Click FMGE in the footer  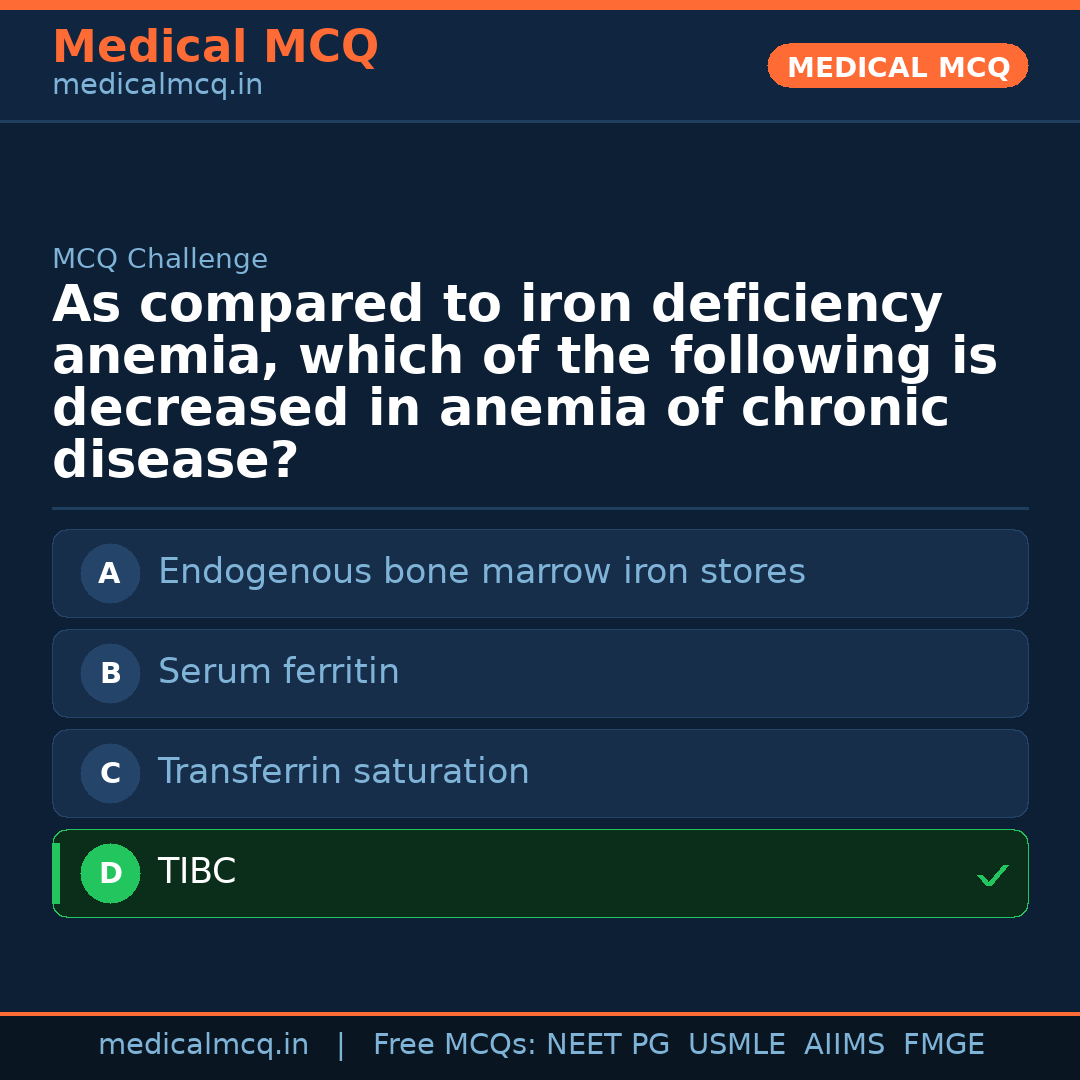pos(943,1045)
